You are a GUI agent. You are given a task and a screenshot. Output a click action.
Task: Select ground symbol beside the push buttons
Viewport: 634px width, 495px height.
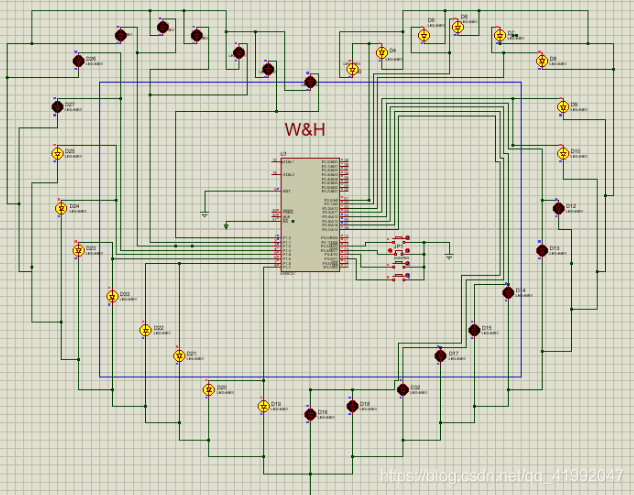tap(449, 256)
